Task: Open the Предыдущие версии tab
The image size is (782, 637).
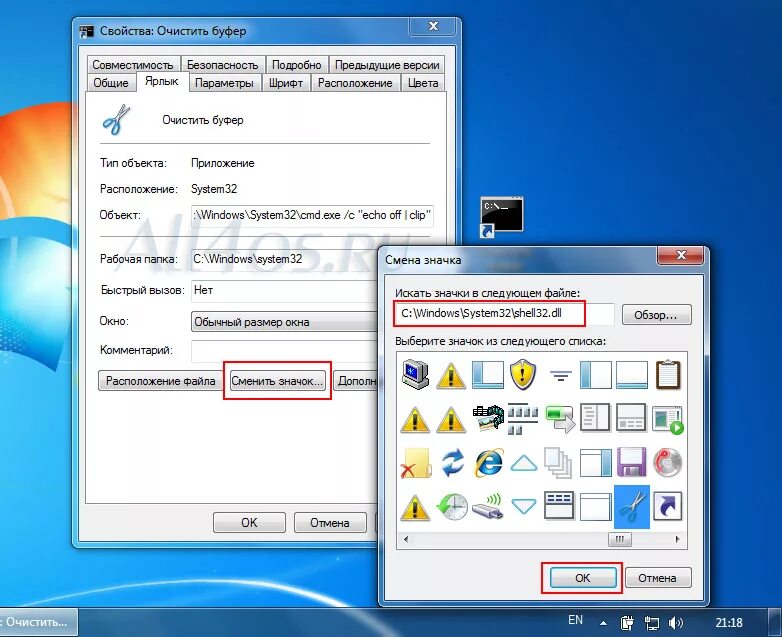Action: click(387, 65)
